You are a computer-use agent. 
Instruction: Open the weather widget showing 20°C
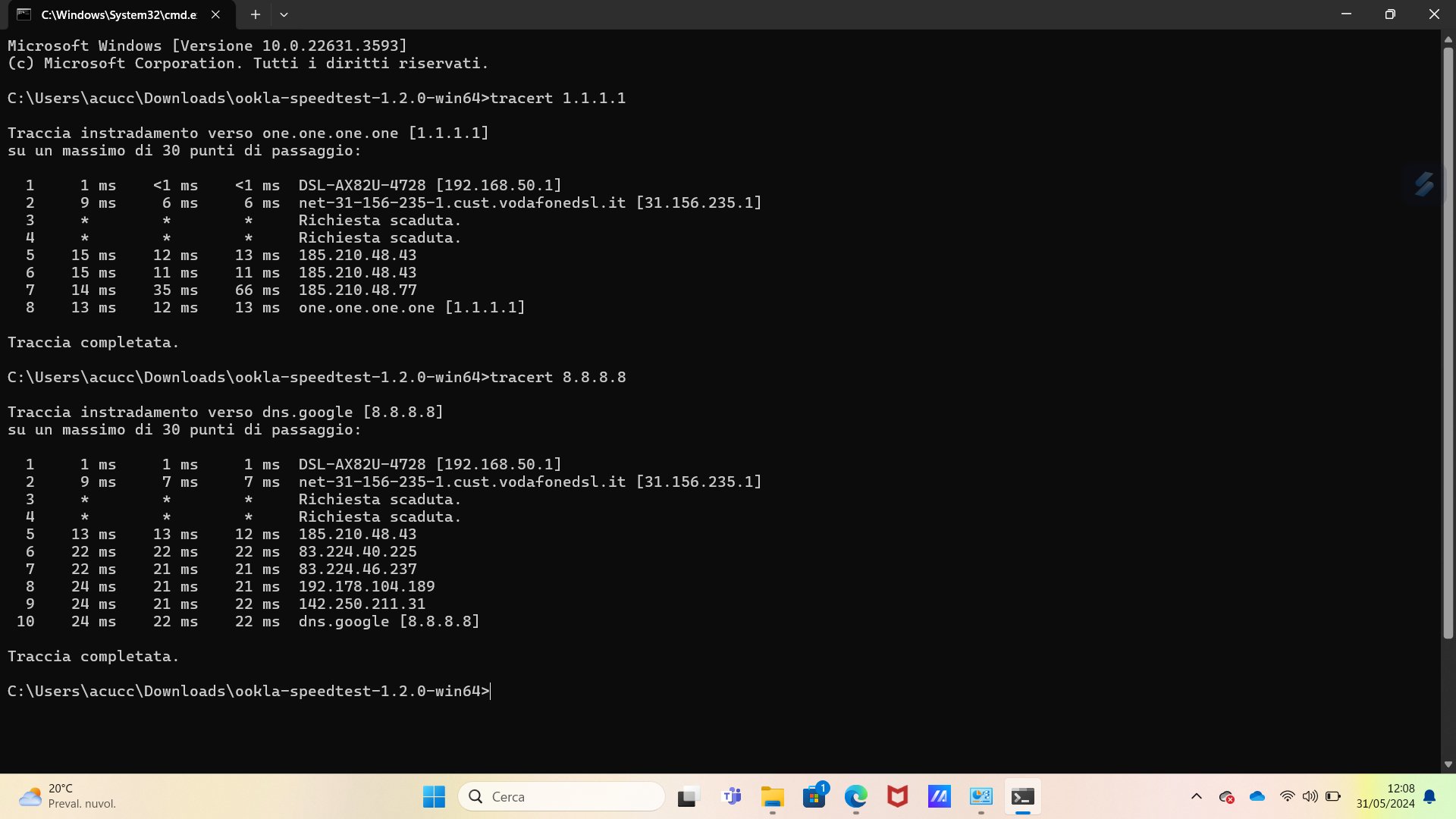tap(68, 796)
